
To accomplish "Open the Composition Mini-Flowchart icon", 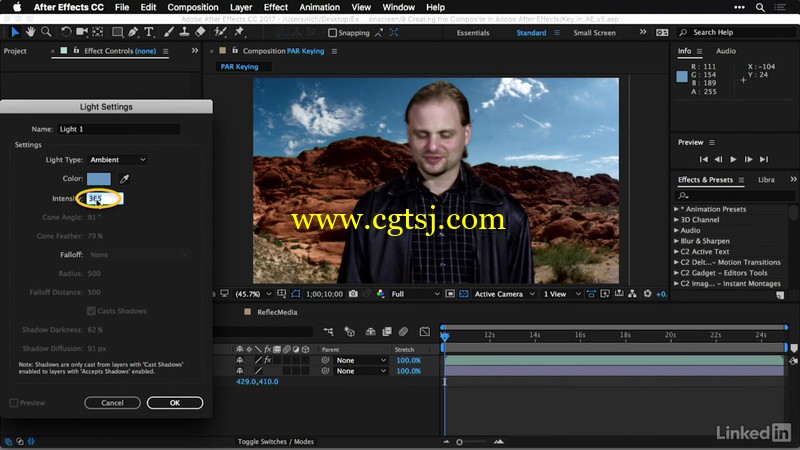I will click(x=328, y=332).
